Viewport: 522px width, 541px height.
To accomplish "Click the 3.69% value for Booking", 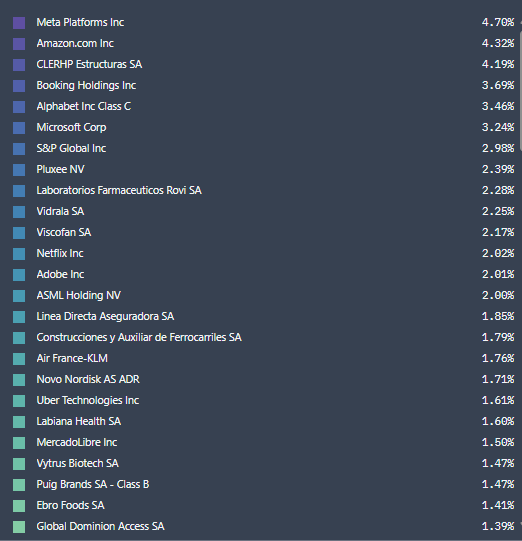I will (x=498, y=86).
